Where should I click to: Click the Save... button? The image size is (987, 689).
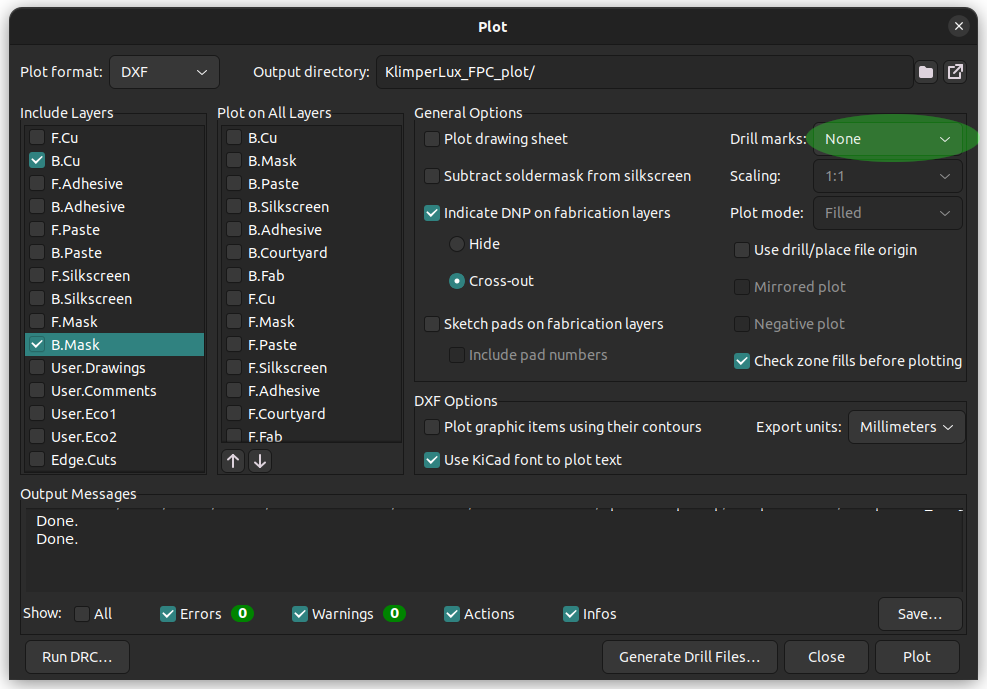coord(920,614)
